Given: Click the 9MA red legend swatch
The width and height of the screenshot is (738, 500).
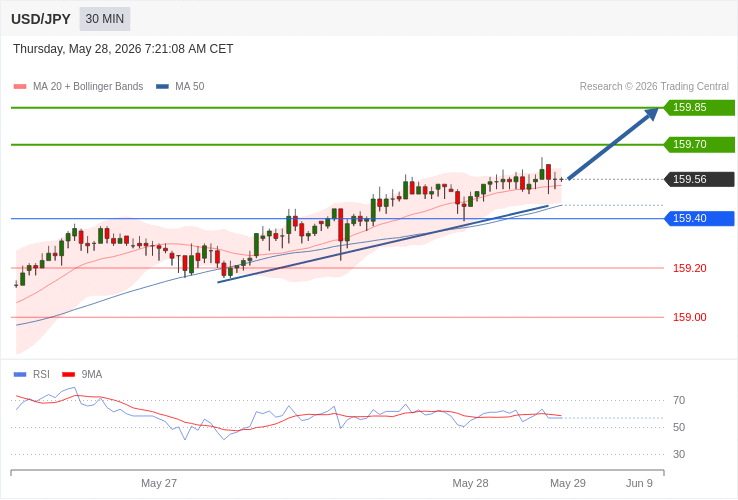Looking at the screenshot, I should [x=69, y=375].
